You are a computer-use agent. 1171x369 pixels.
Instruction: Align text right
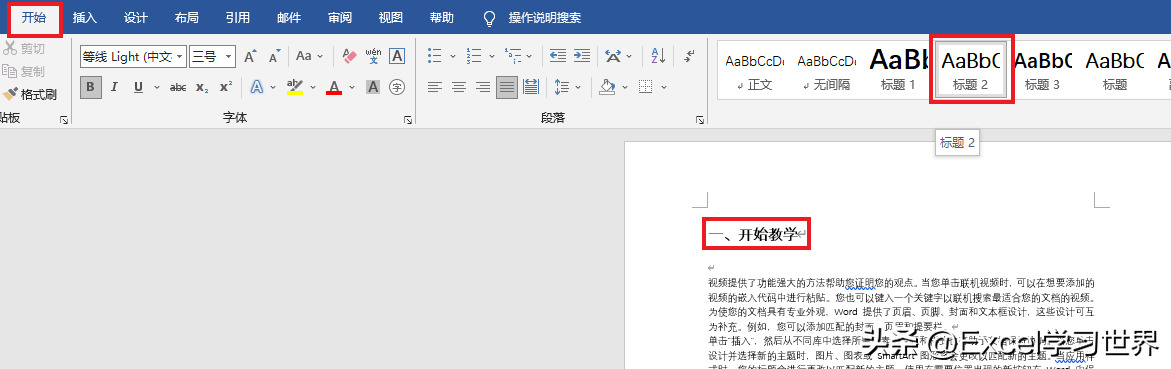(483, 87)
